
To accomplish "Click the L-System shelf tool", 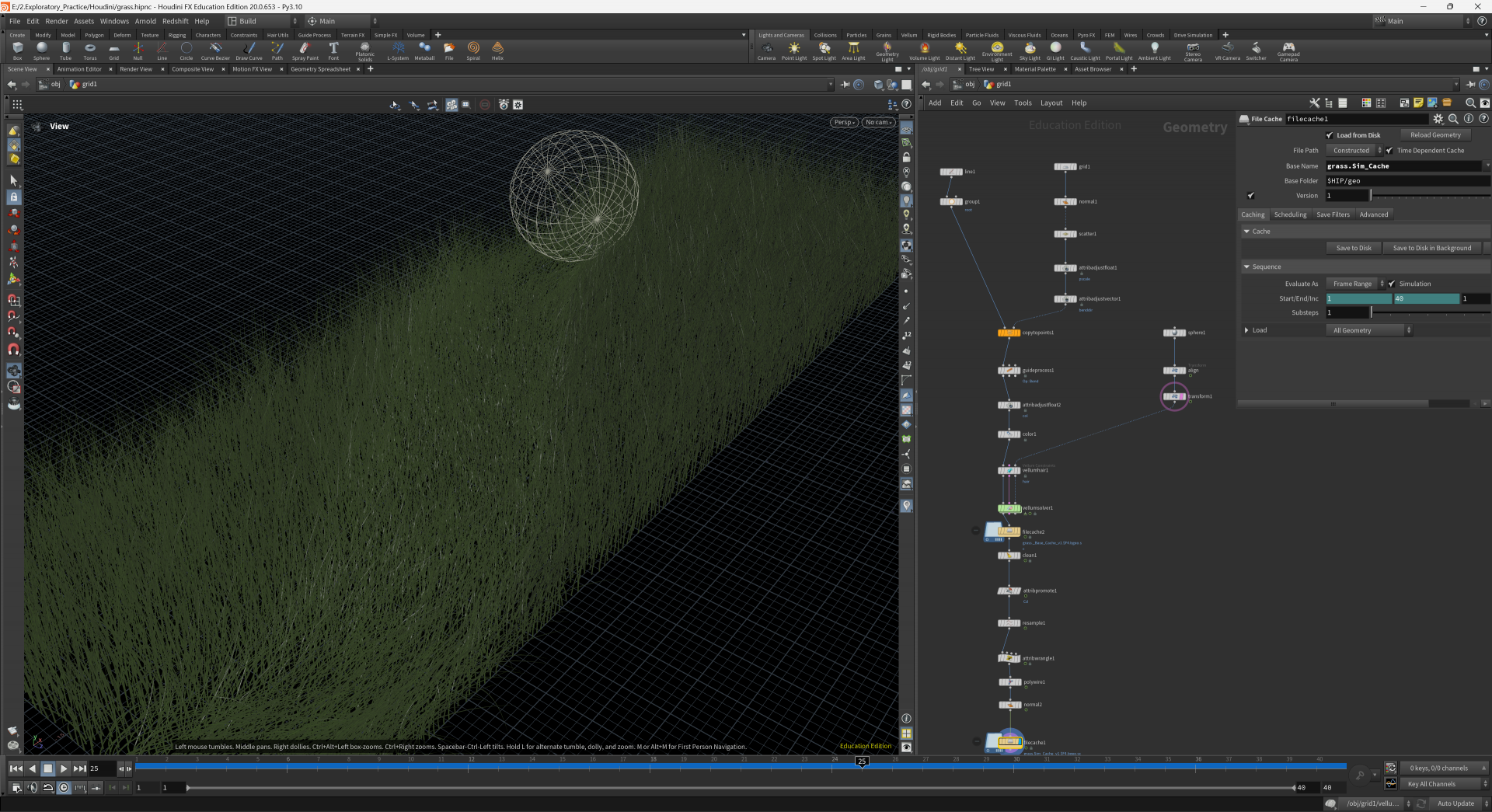I will pyautogui.click(x=398, y=51).
